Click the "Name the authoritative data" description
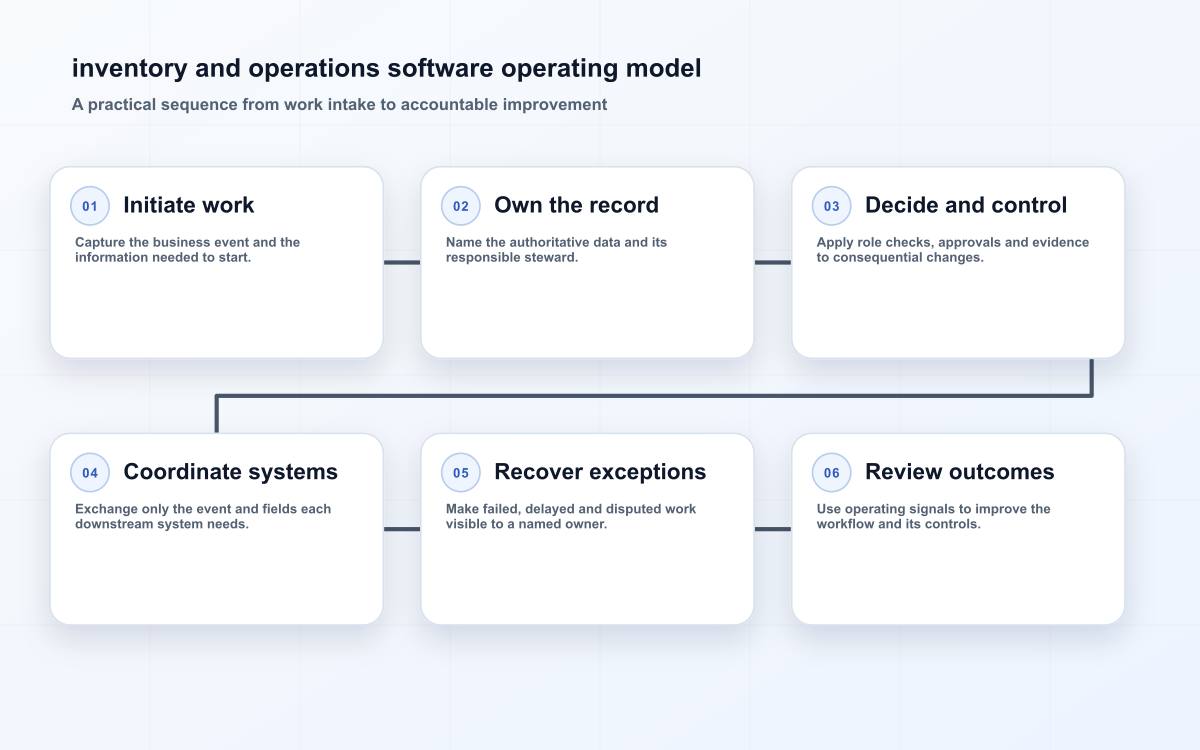The image size is (1200, 750). point(556,250)
